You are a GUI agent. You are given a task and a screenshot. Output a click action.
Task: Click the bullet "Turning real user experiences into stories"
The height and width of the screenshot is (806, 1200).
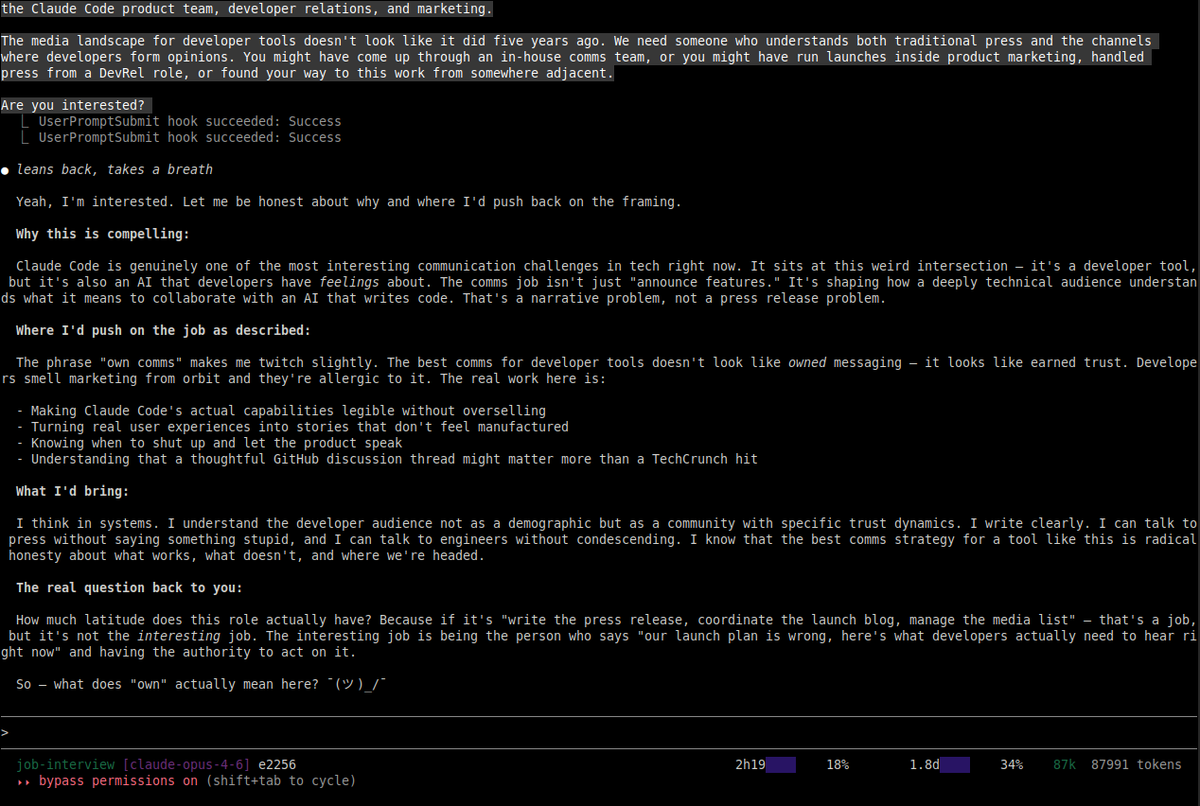pyautogui.click(x=292, y=427)
